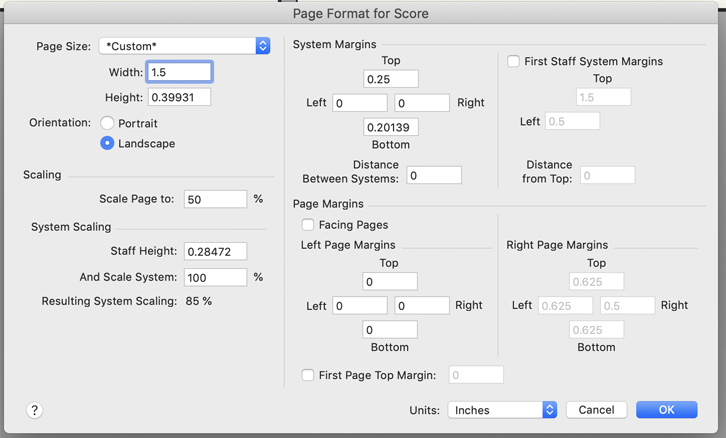
Task: Enable First Page Top Margin checkbox
Action: [308, 375]
